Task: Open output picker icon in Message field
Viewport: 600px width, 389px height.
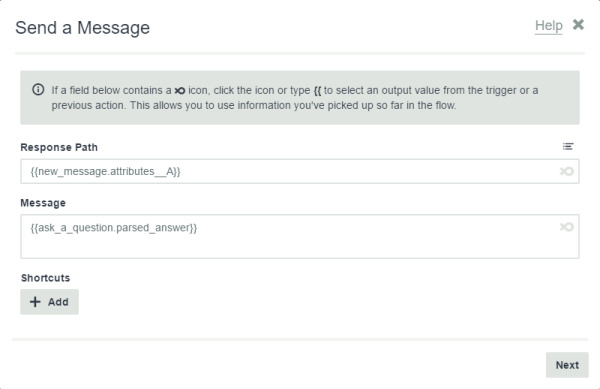Action: click(x=566, y=227)
